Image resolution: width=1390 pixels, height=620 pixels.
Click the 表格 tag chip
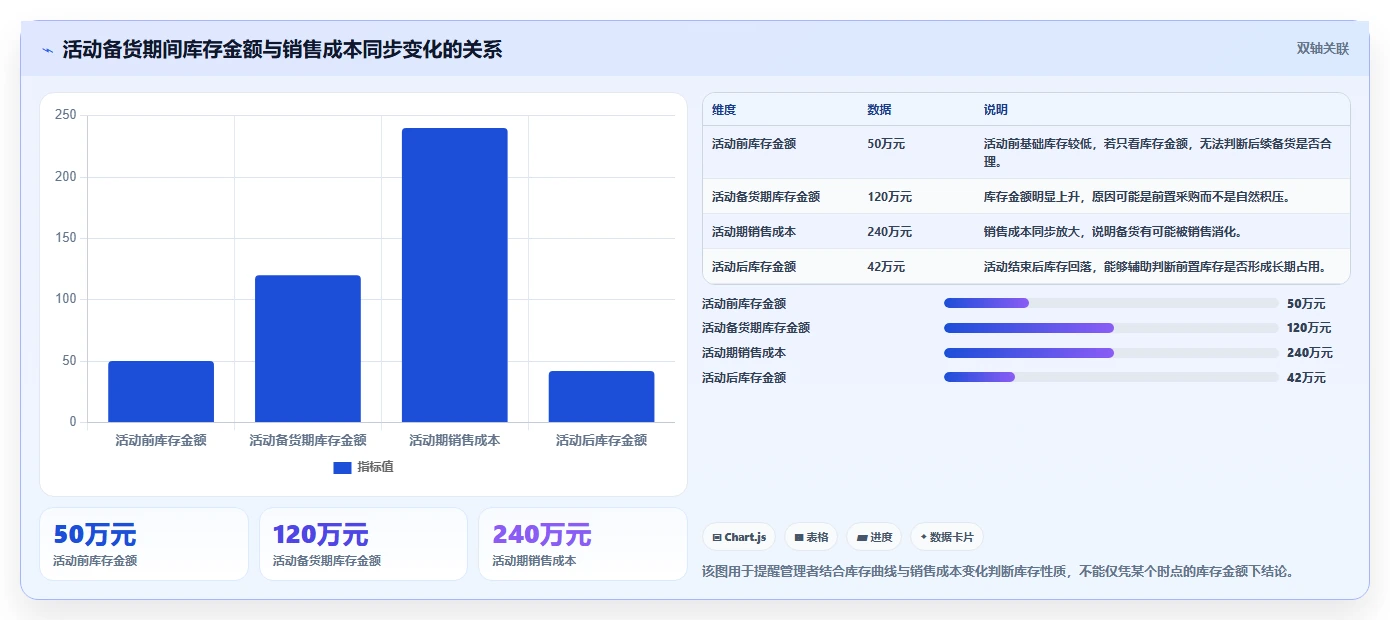point(811,537)
